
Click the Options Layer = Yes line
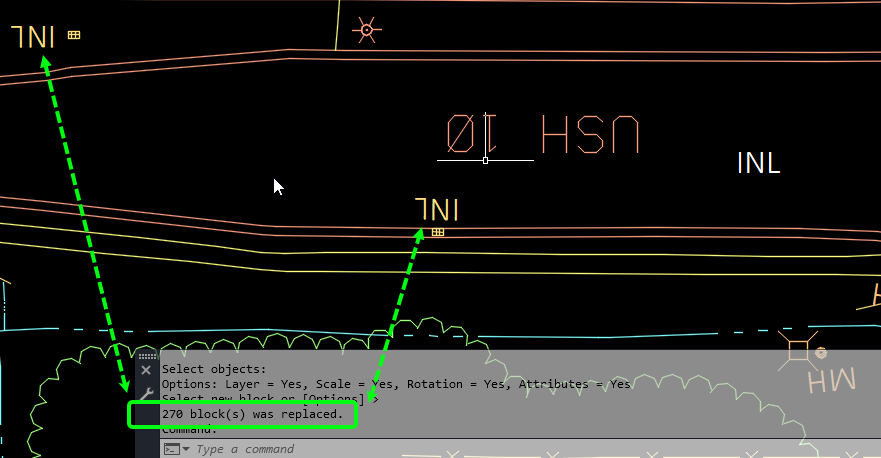(x=396, y=384)
